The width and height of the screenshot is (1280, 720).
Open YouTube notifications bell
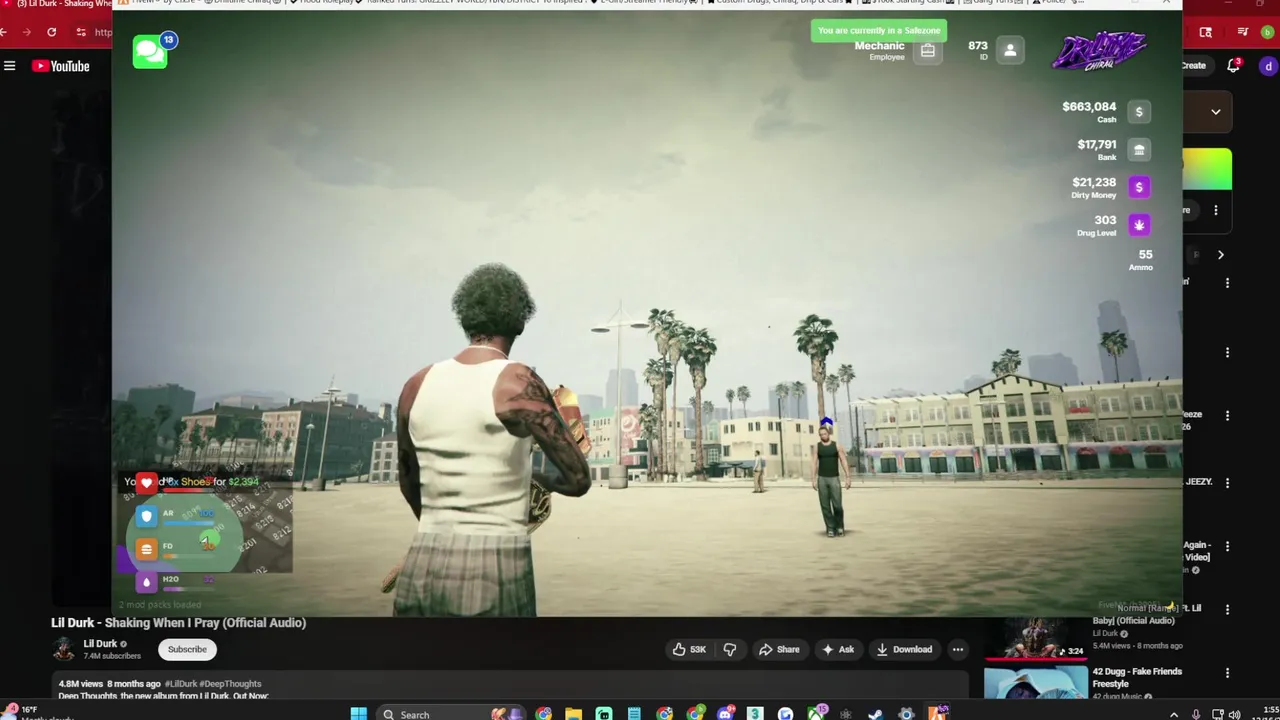tap(1233, 66)
